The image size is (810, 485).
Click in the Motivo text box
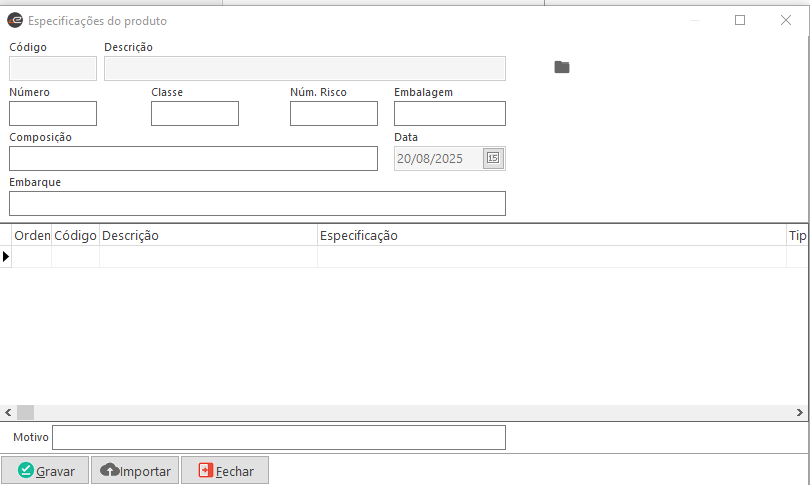(x=279, y=438)
